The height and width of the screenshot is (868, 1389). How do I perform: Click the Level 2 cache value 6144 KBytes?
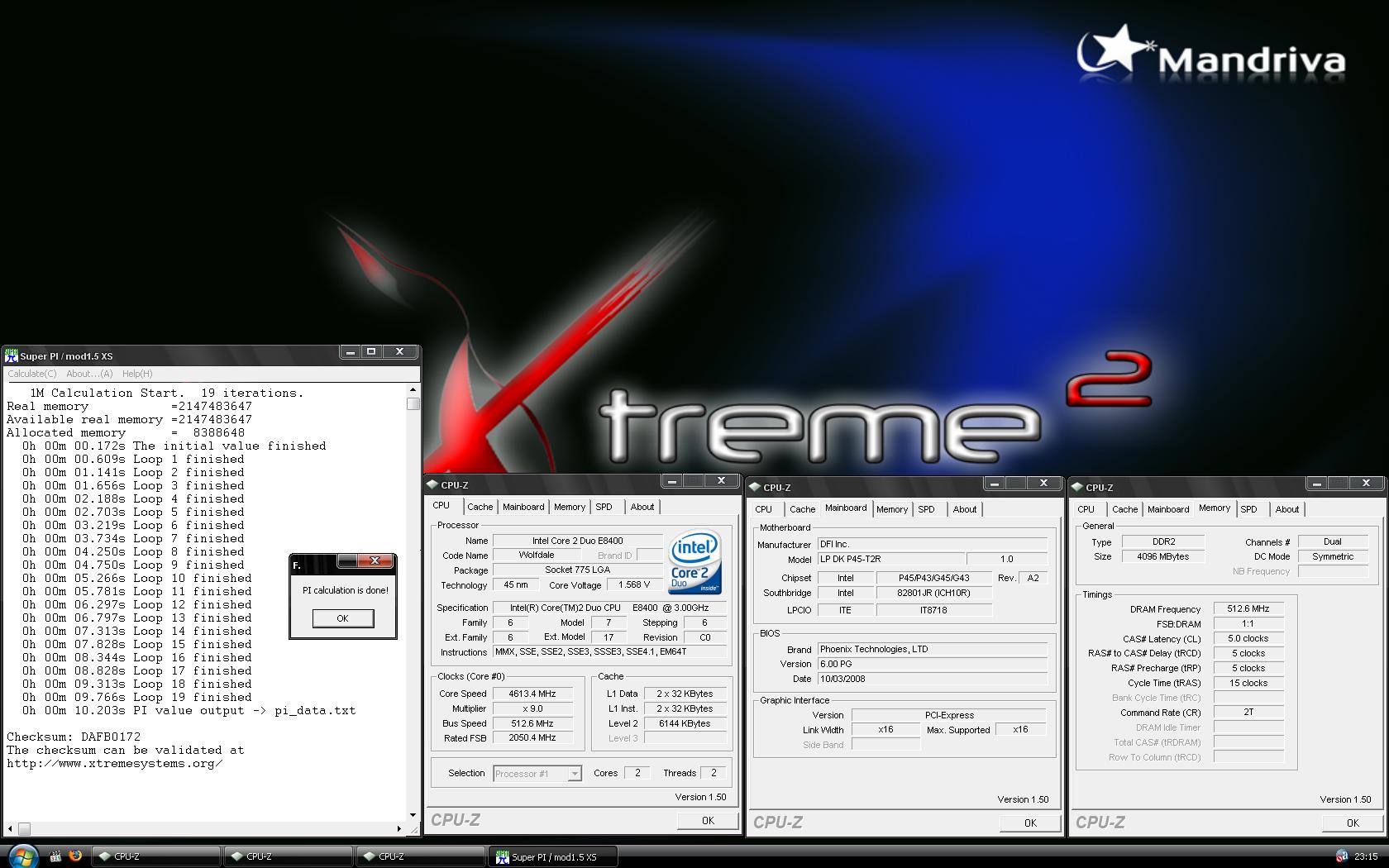coord(685,723)
